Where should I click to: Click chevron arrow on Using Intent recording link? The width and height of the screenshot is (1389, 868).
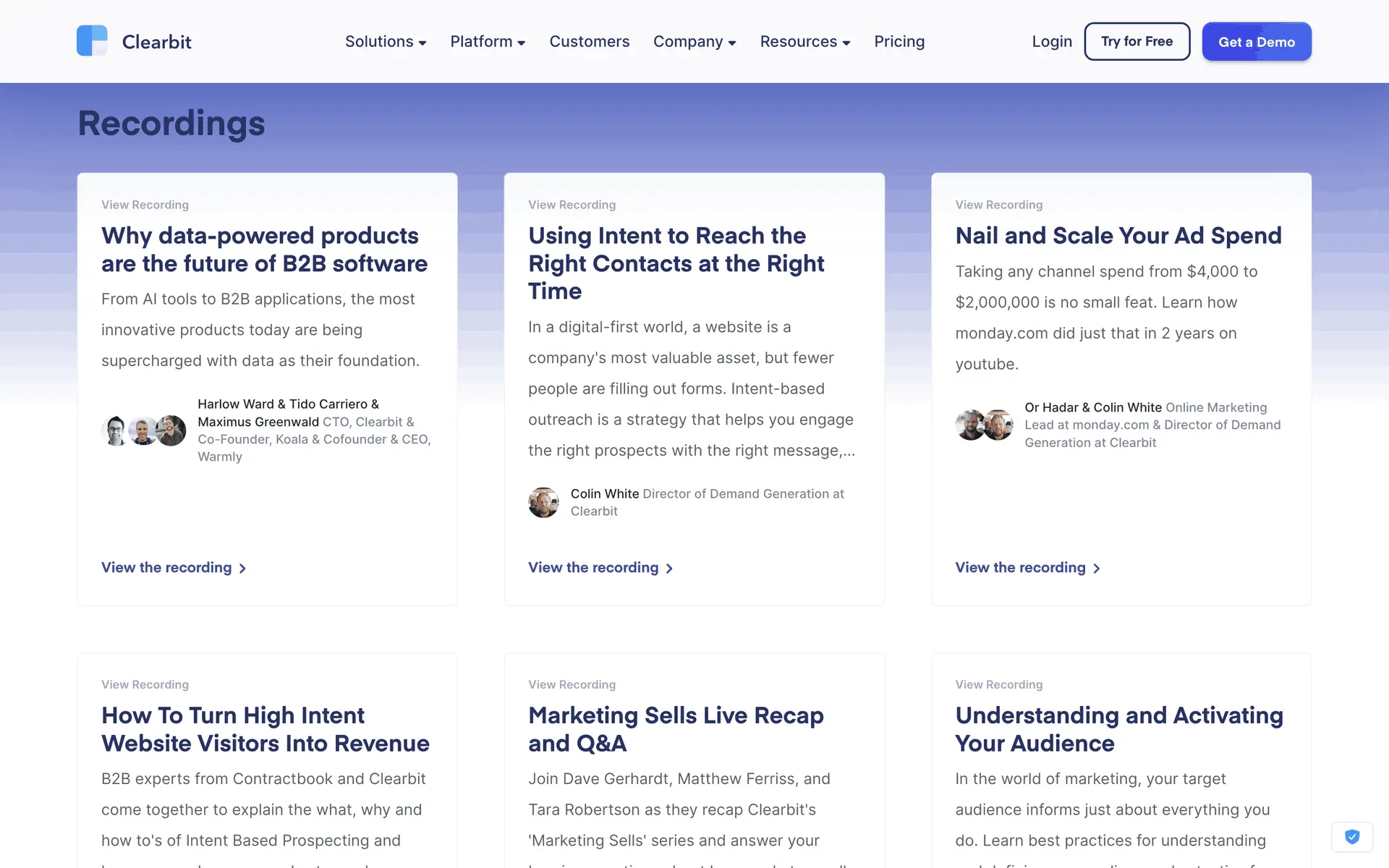tap(669, 569)
